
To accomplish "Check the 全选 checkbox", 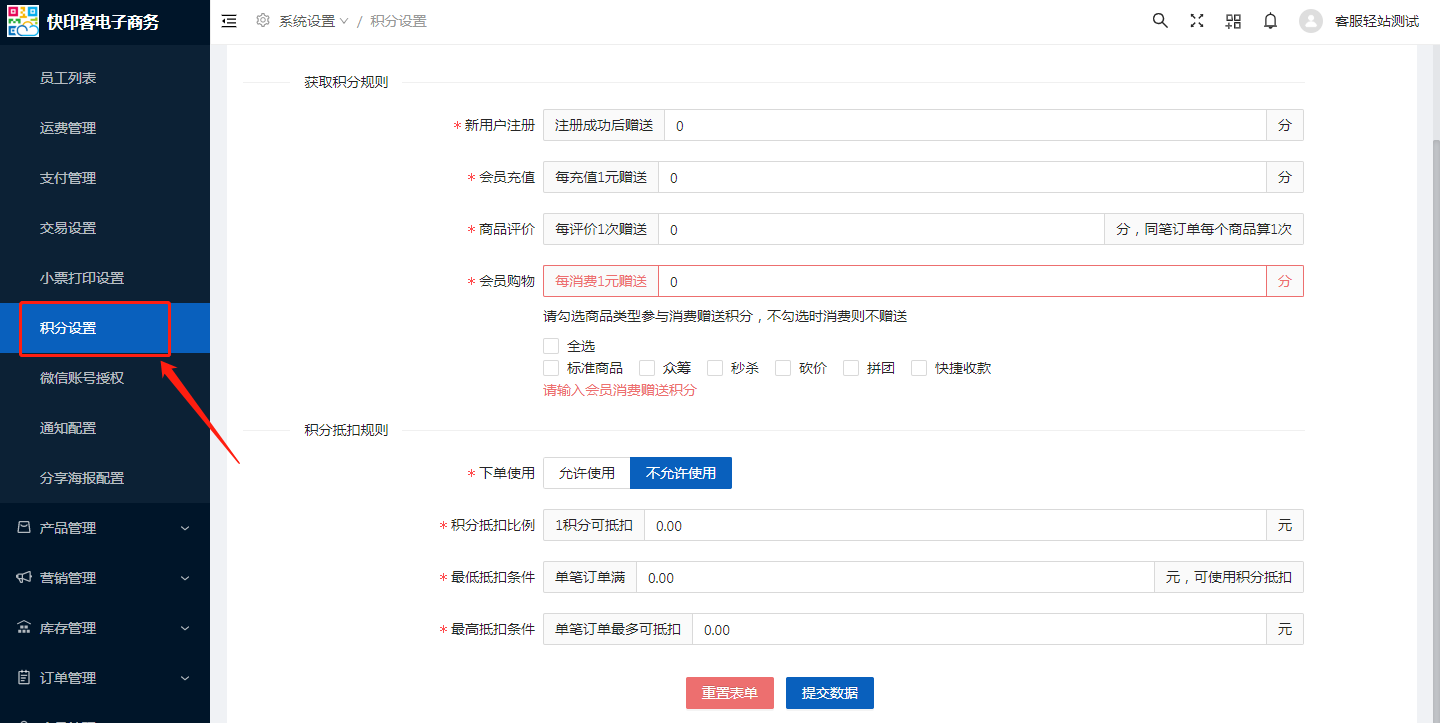I will [551, 346].
